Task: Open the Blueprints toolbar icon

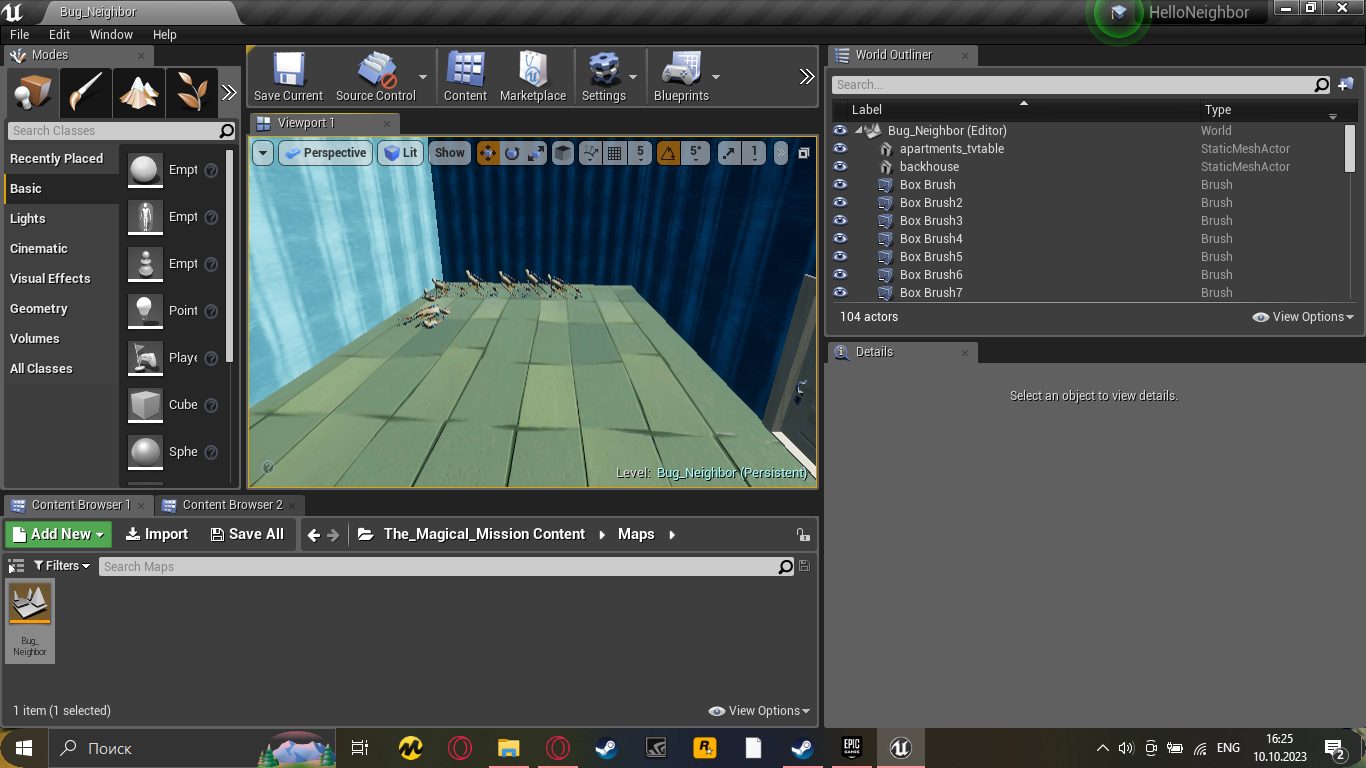Action: pos(681,76)
